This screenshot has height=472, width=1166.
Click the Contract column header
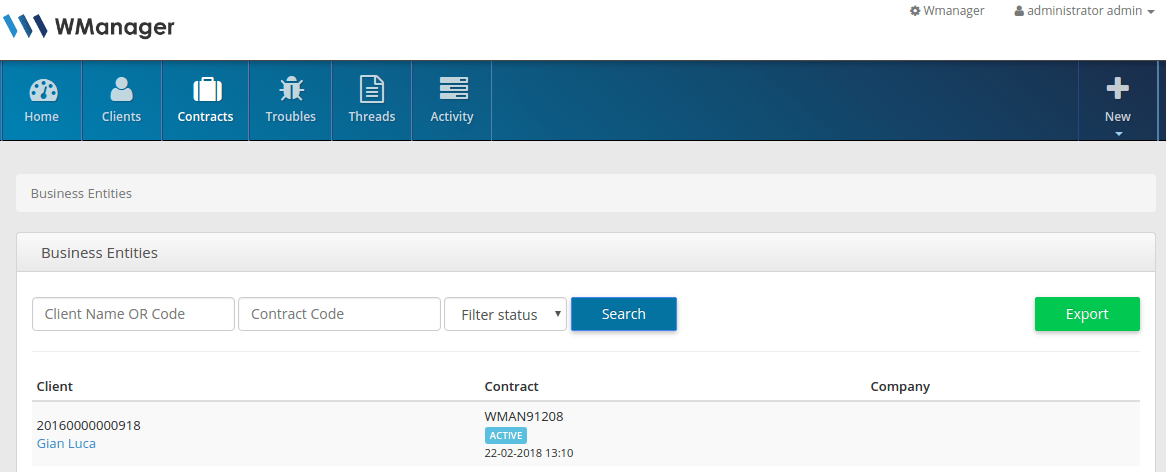511,386
